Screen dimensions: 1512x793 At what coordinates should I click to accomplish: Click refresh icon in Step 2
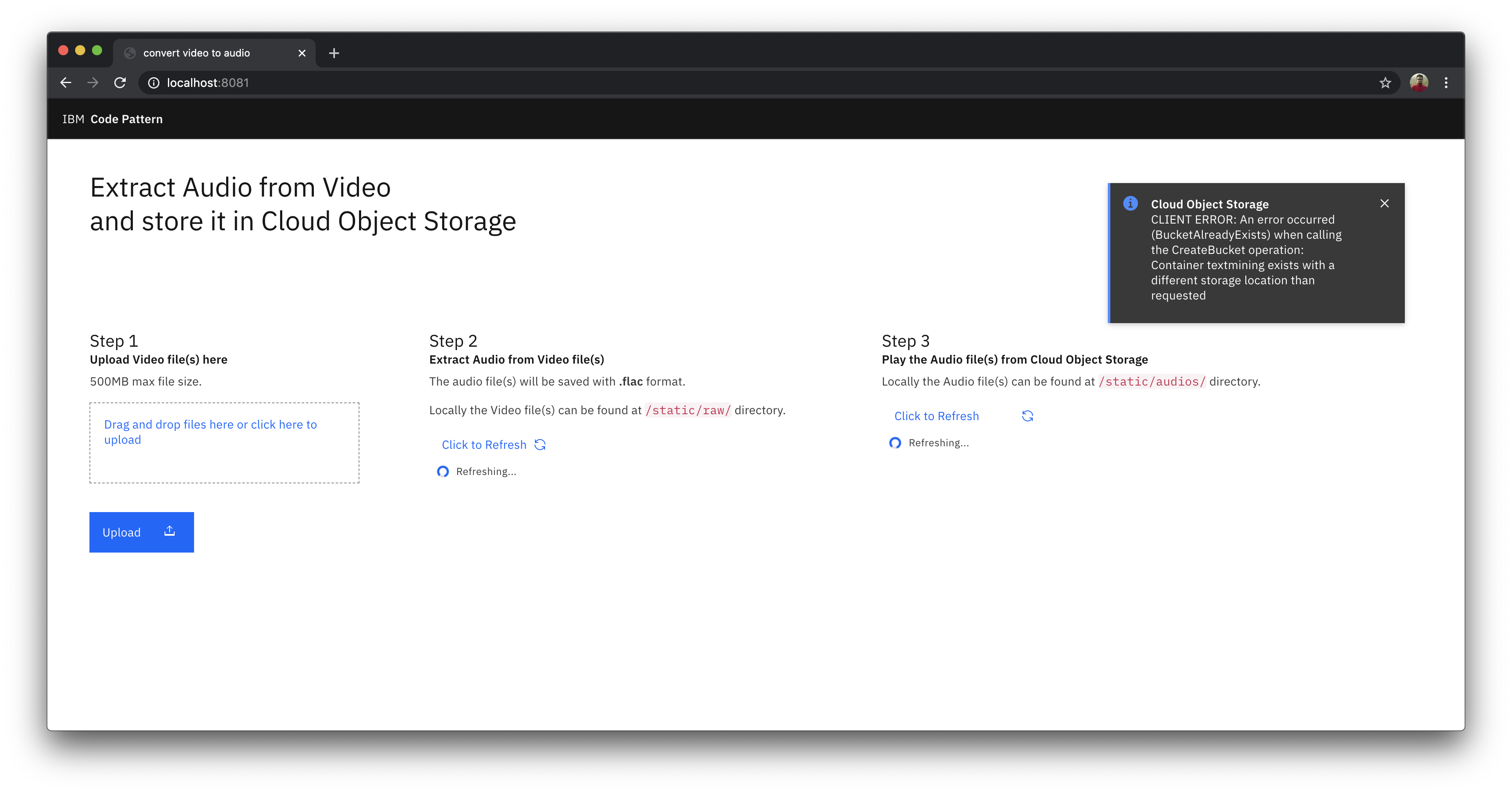click(540, 444)
